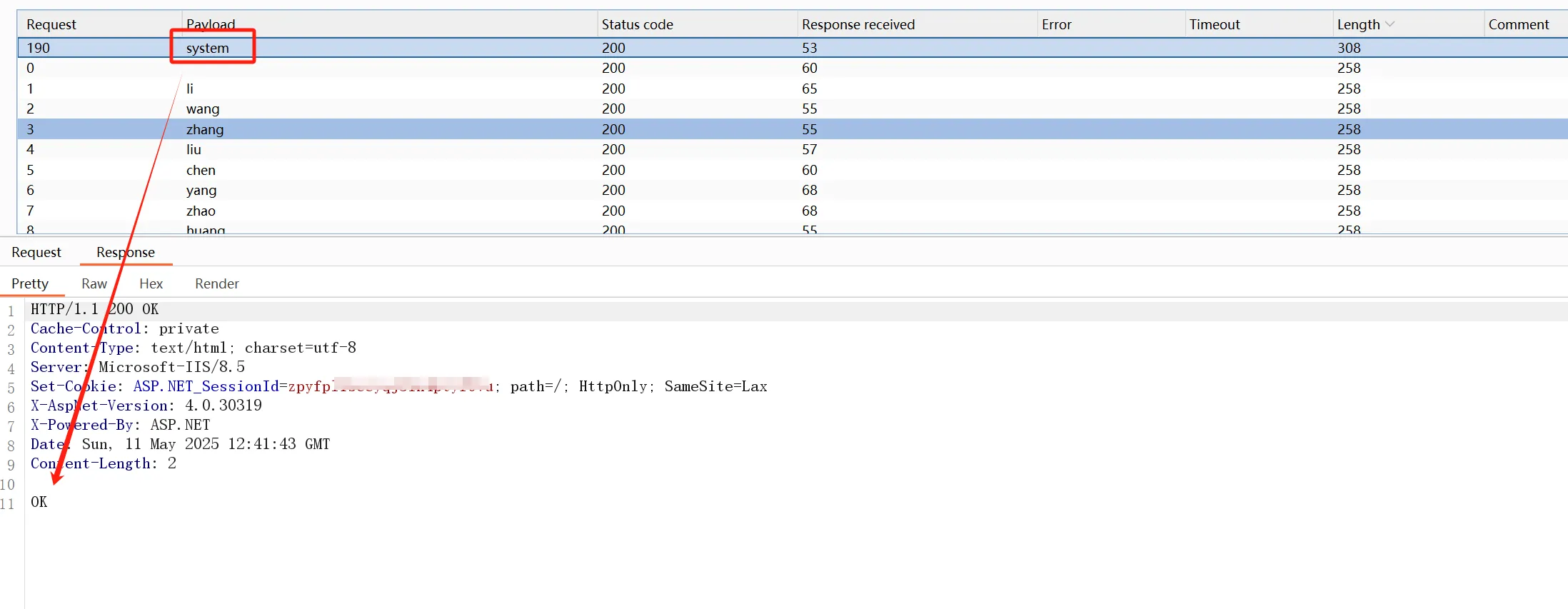Select the row with payload zhang
This screenshot has width=1568, height=609.
click(793, 129)
